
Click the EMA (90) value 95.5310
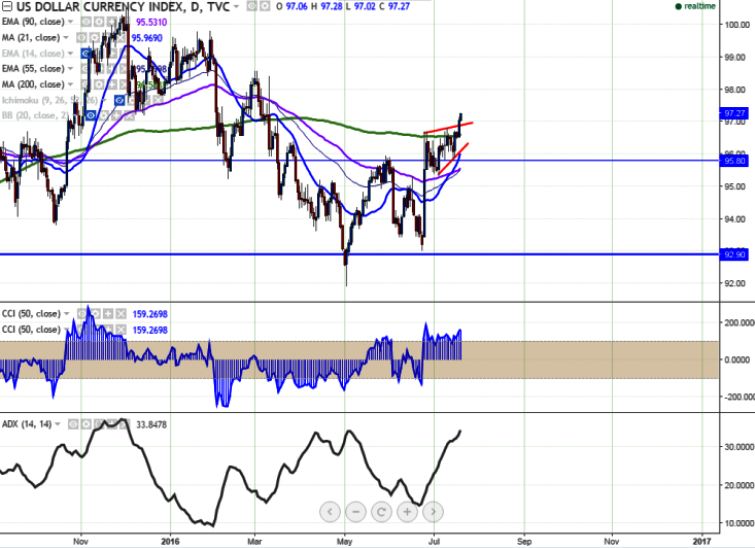[x=151, y=22]
